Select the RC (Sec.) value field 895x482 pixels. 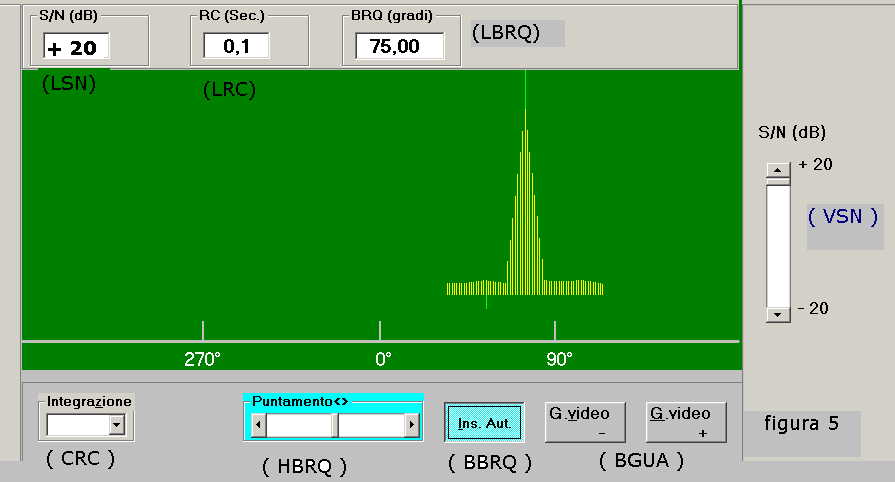click(x=236, y=46)
